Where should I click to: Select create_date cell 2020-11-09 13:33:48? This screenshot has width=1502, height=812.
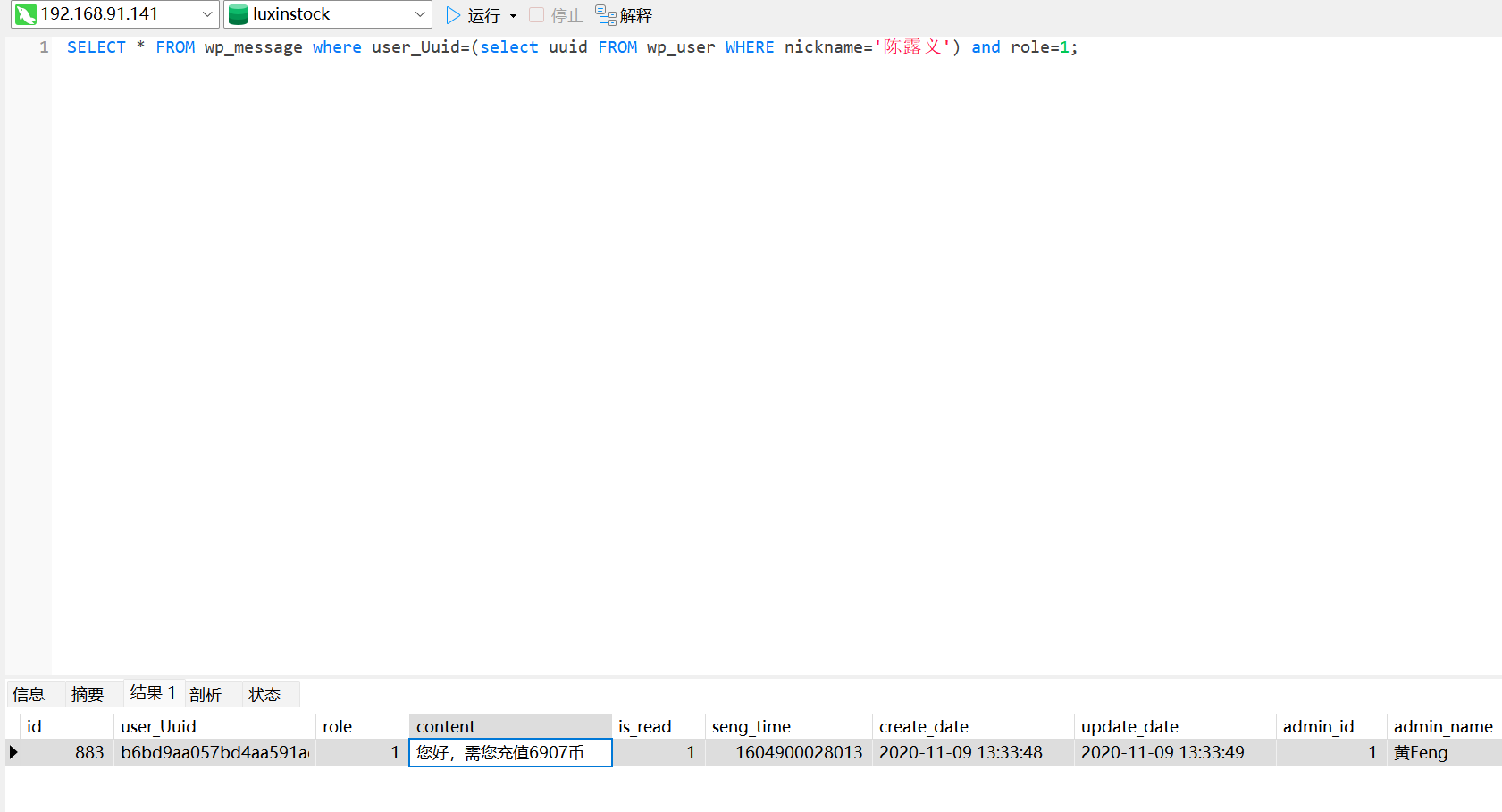point(973,752)
